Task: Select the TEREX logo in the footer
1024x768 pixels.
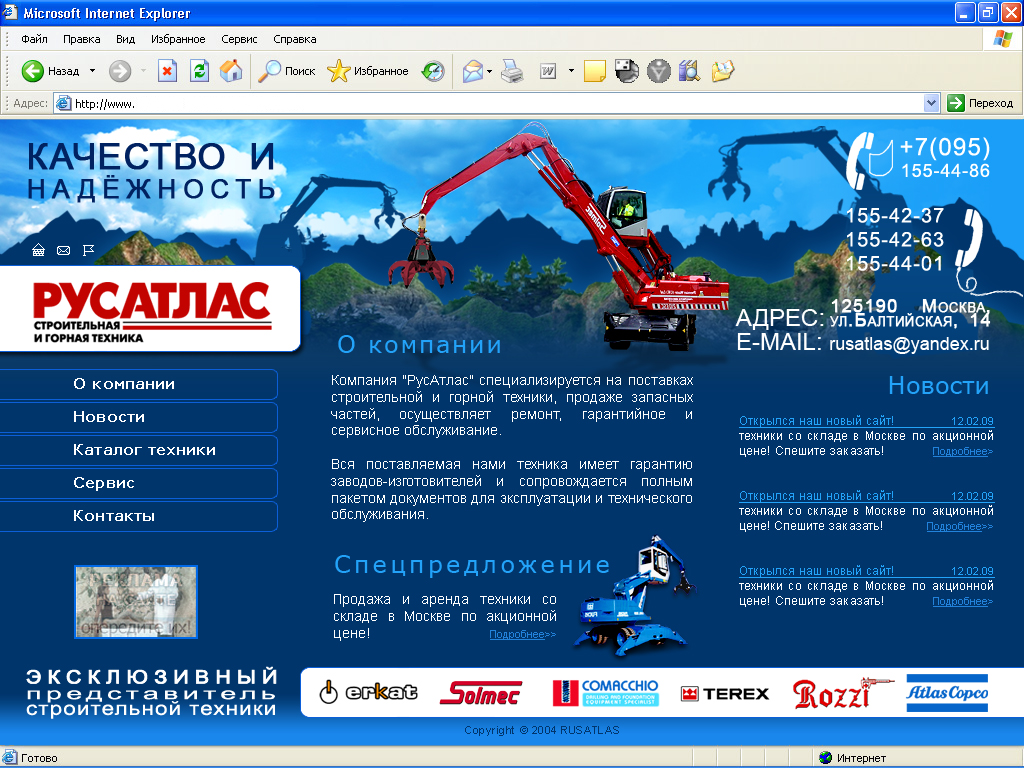Action: 724,692
